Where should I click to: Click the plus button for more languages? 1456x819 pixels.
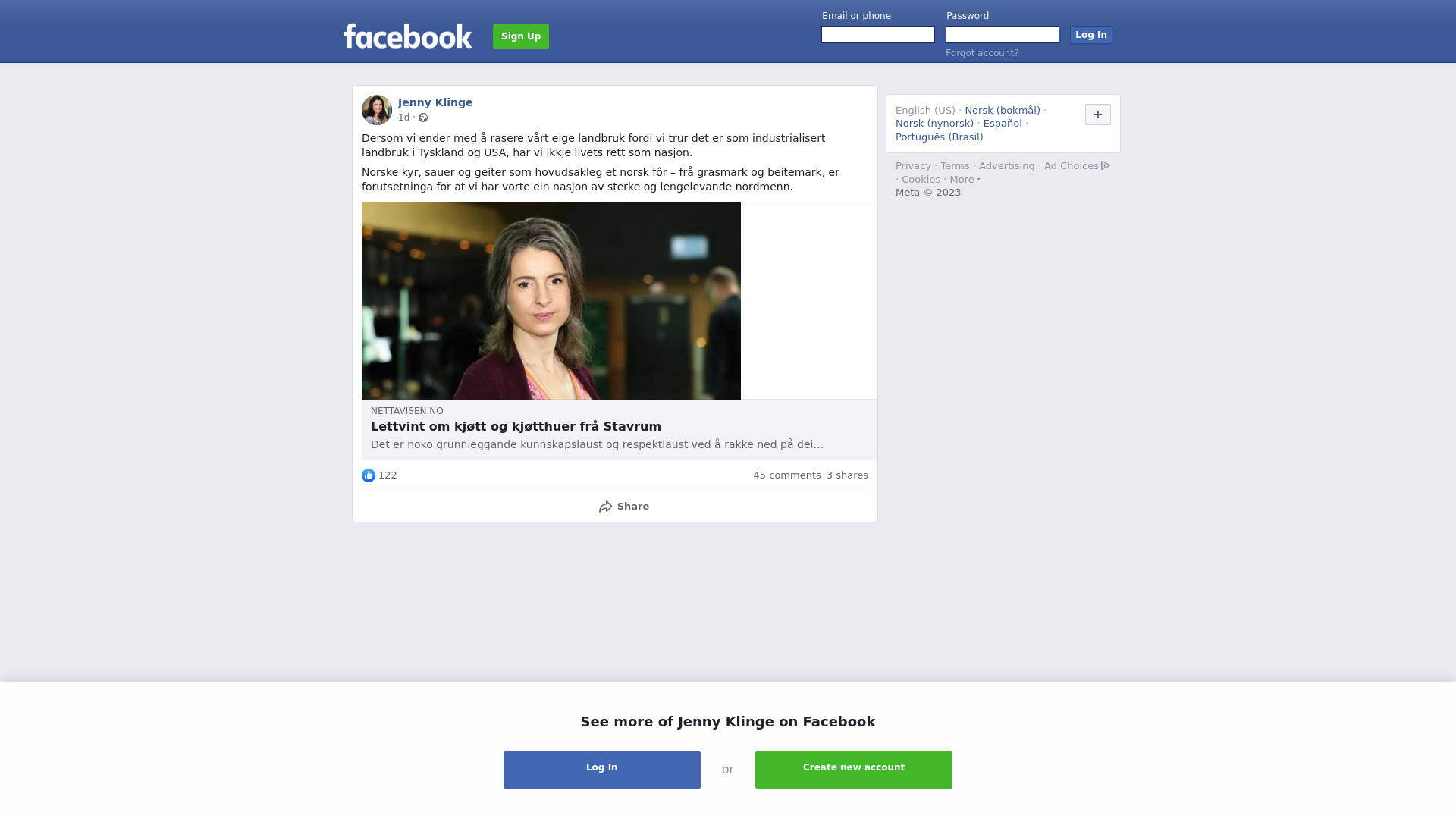point(1098,115)
